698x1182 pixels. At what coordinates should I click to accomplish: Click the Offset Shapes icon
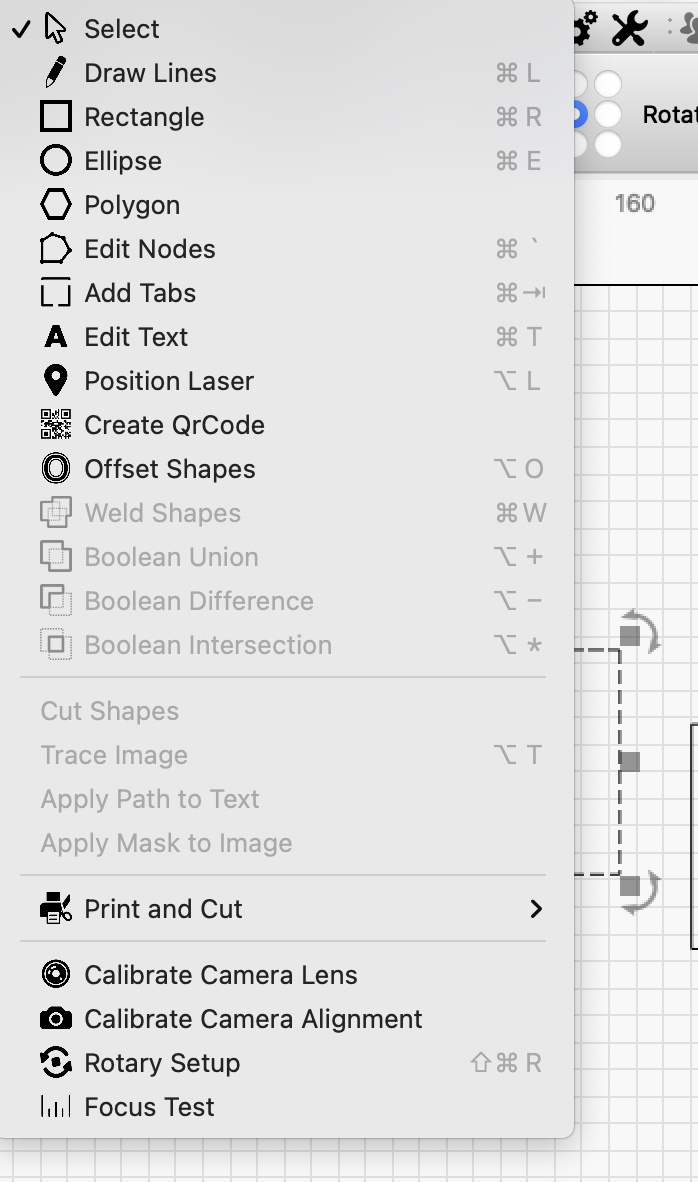tap(55, 469)
